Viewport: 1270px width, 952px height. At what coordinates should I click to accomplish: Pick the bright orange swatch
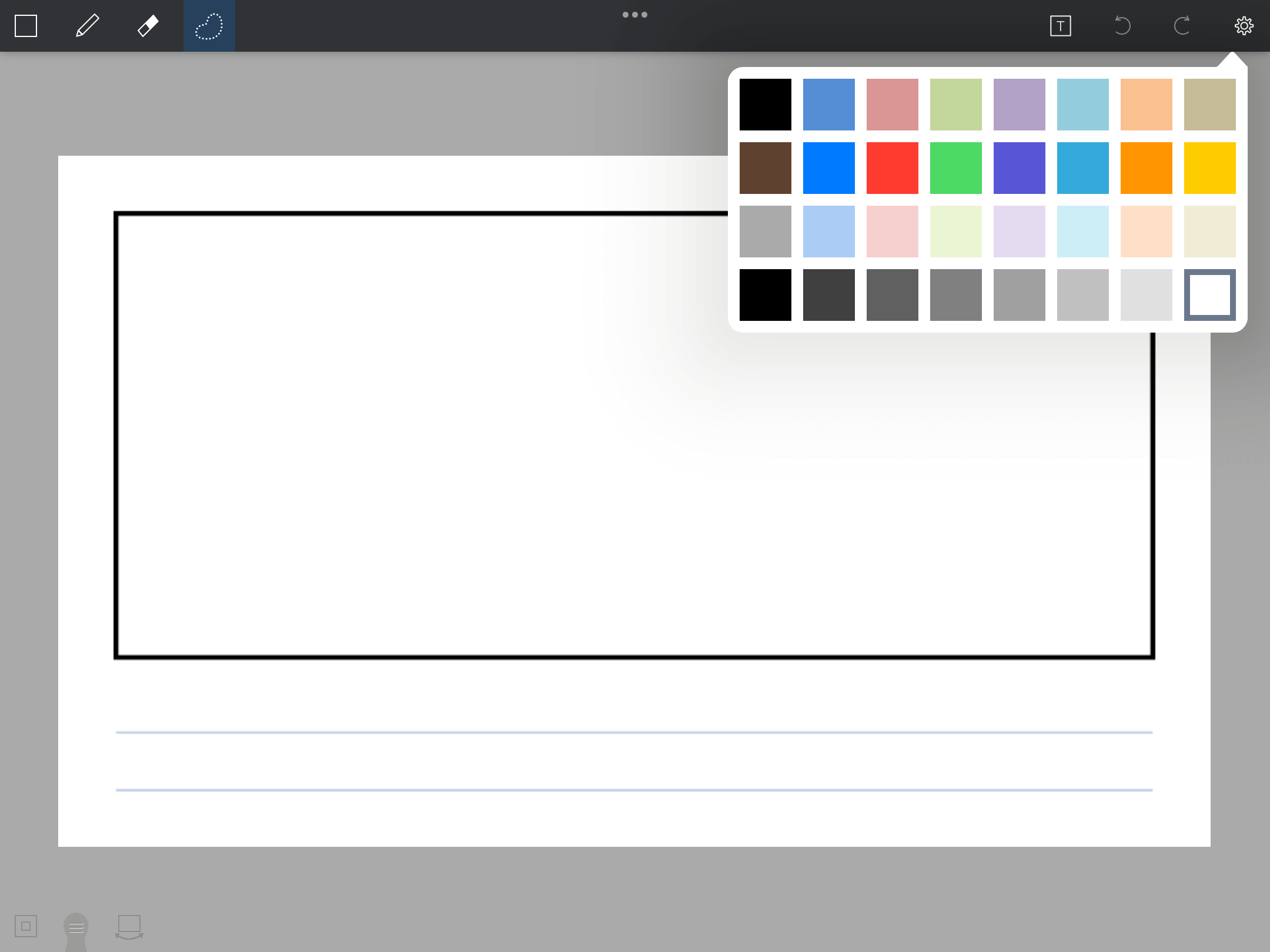coord(1147,168)
